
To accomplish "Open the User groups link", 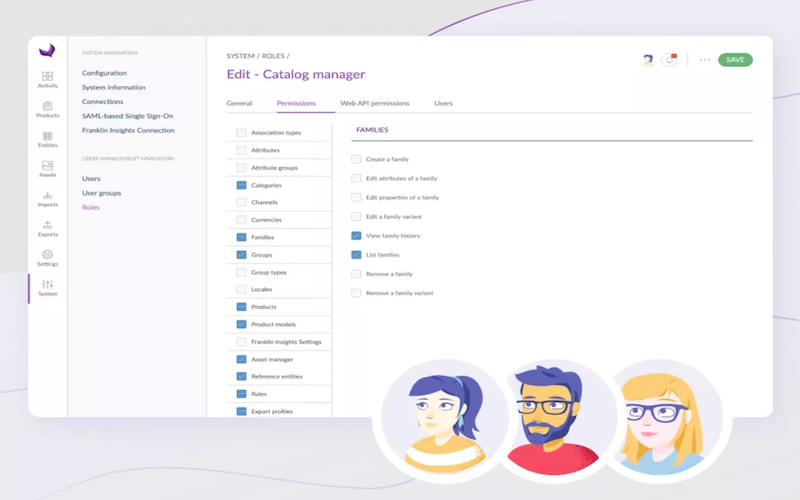I will click(101, 193).
